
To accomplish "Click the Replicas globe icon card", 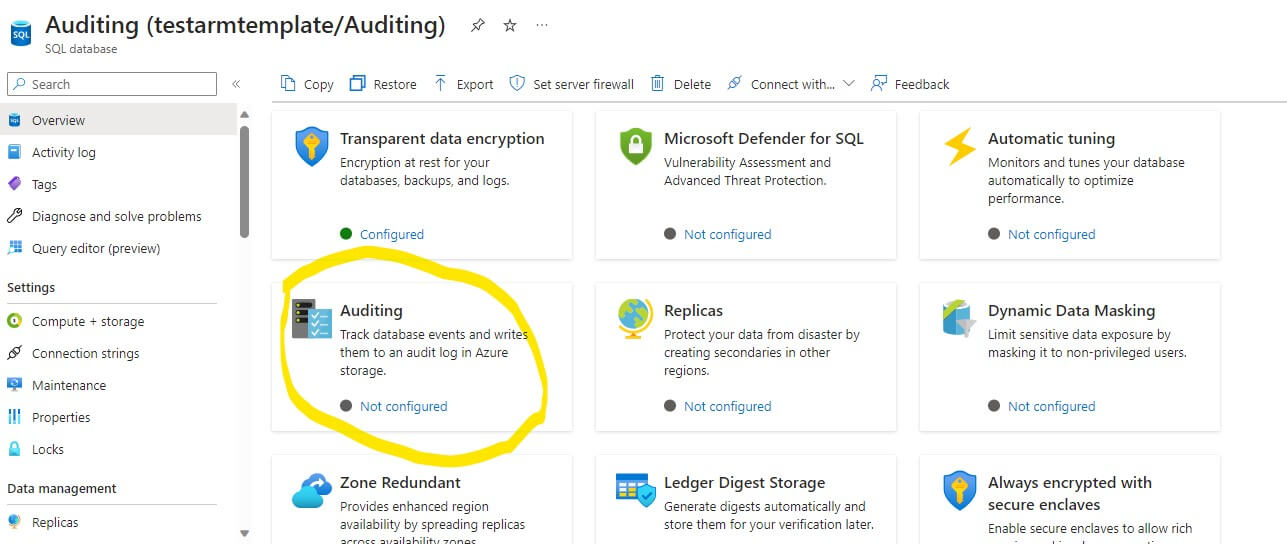I will click(x=636, y=319).
